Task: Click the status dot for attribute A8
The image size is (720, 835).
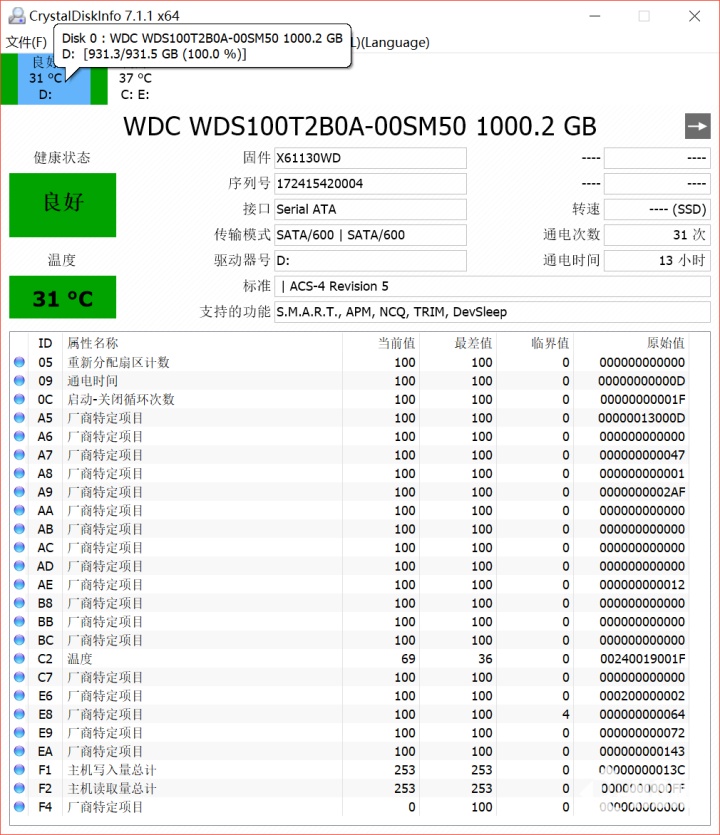Action: 20,473
